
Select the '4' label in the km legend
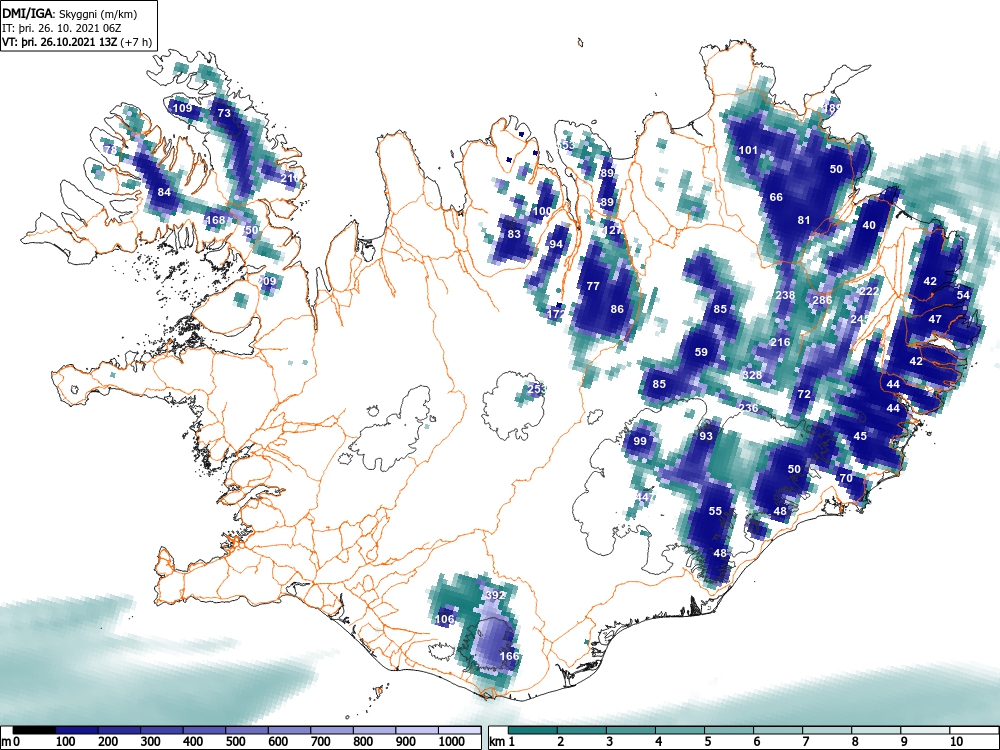click(658, 742)
